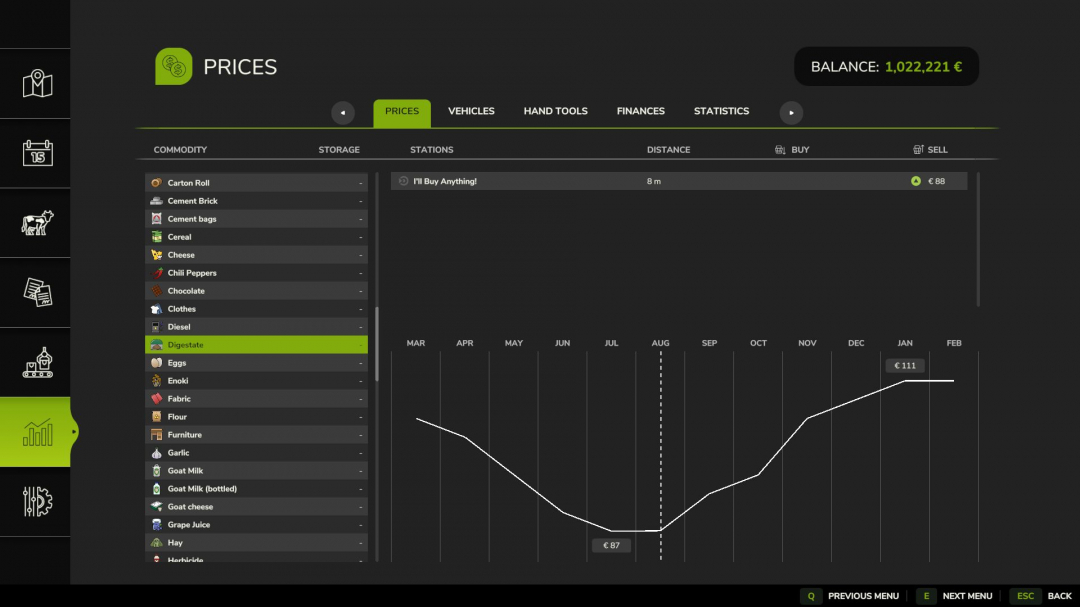Click the Sell column icon header
Viewport: 1080px width, 607px height.
(918, 149)
